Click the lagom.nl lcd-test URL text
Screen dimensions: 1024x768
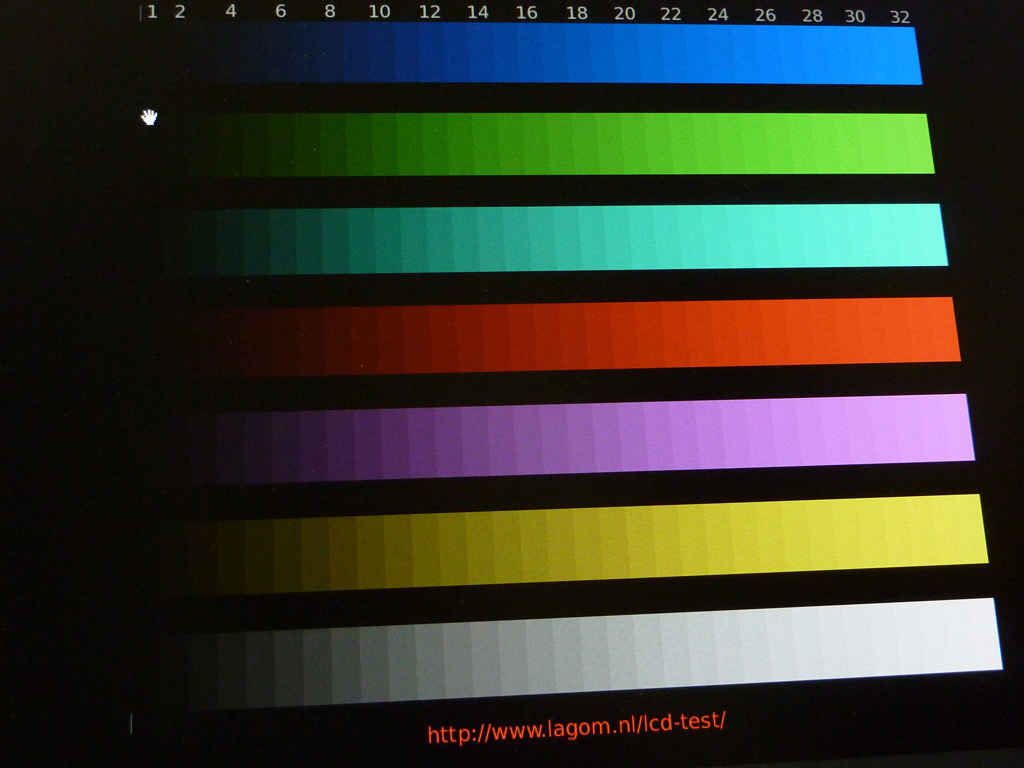pyautogui.click(x=576, y=727)
